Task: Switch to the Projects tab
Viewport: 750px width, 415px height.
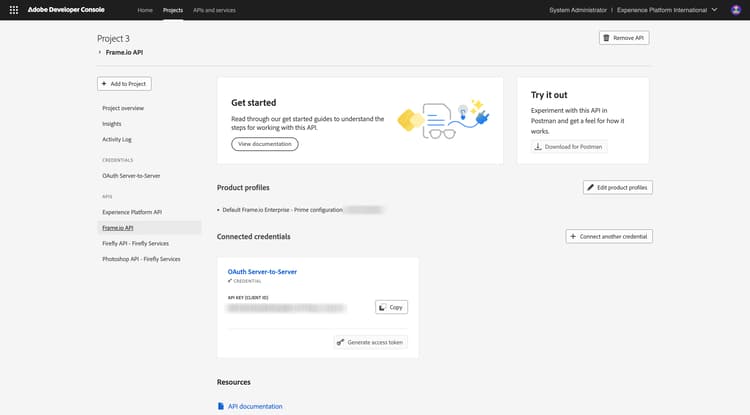Action: pos(173,10)
